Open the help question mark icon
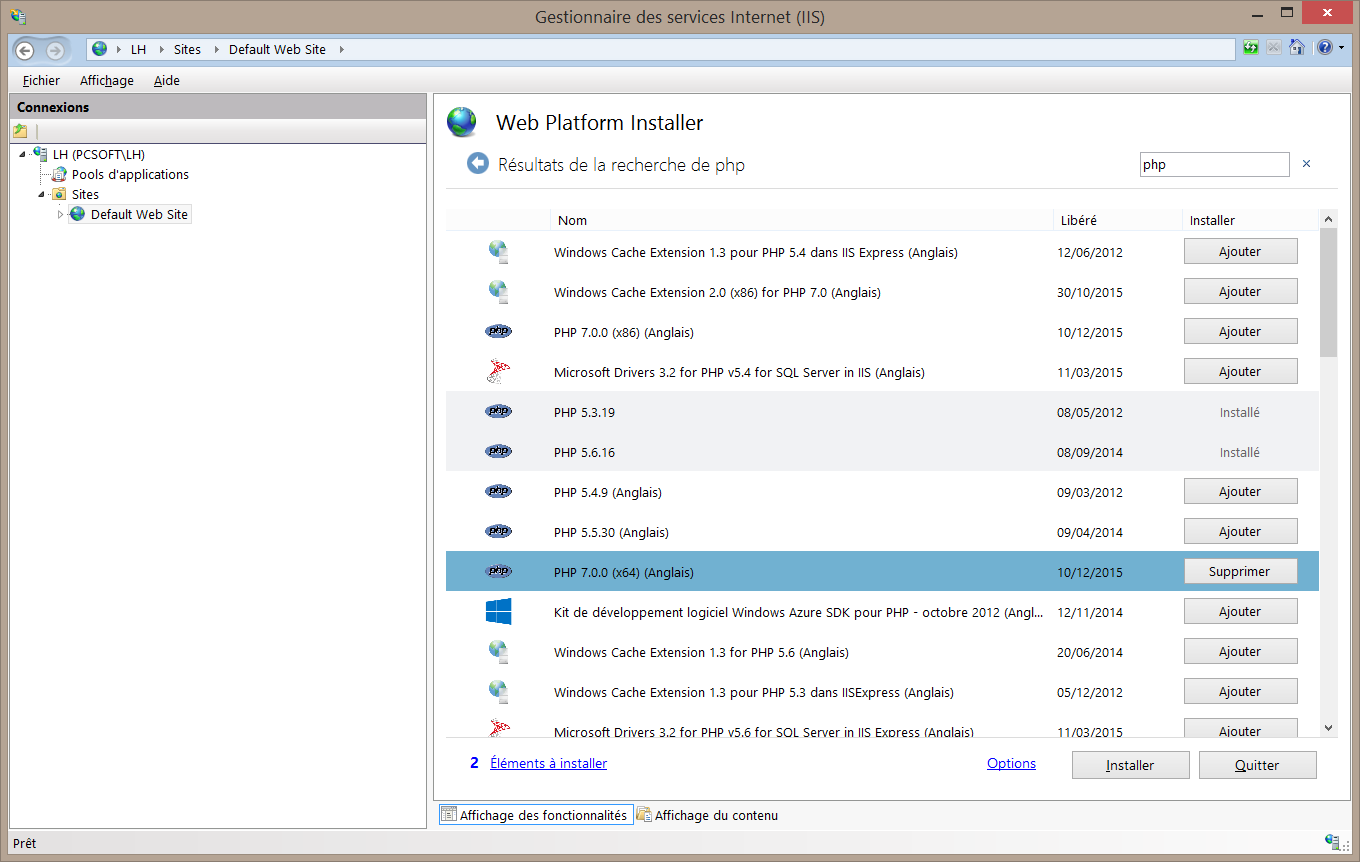 1324,48
